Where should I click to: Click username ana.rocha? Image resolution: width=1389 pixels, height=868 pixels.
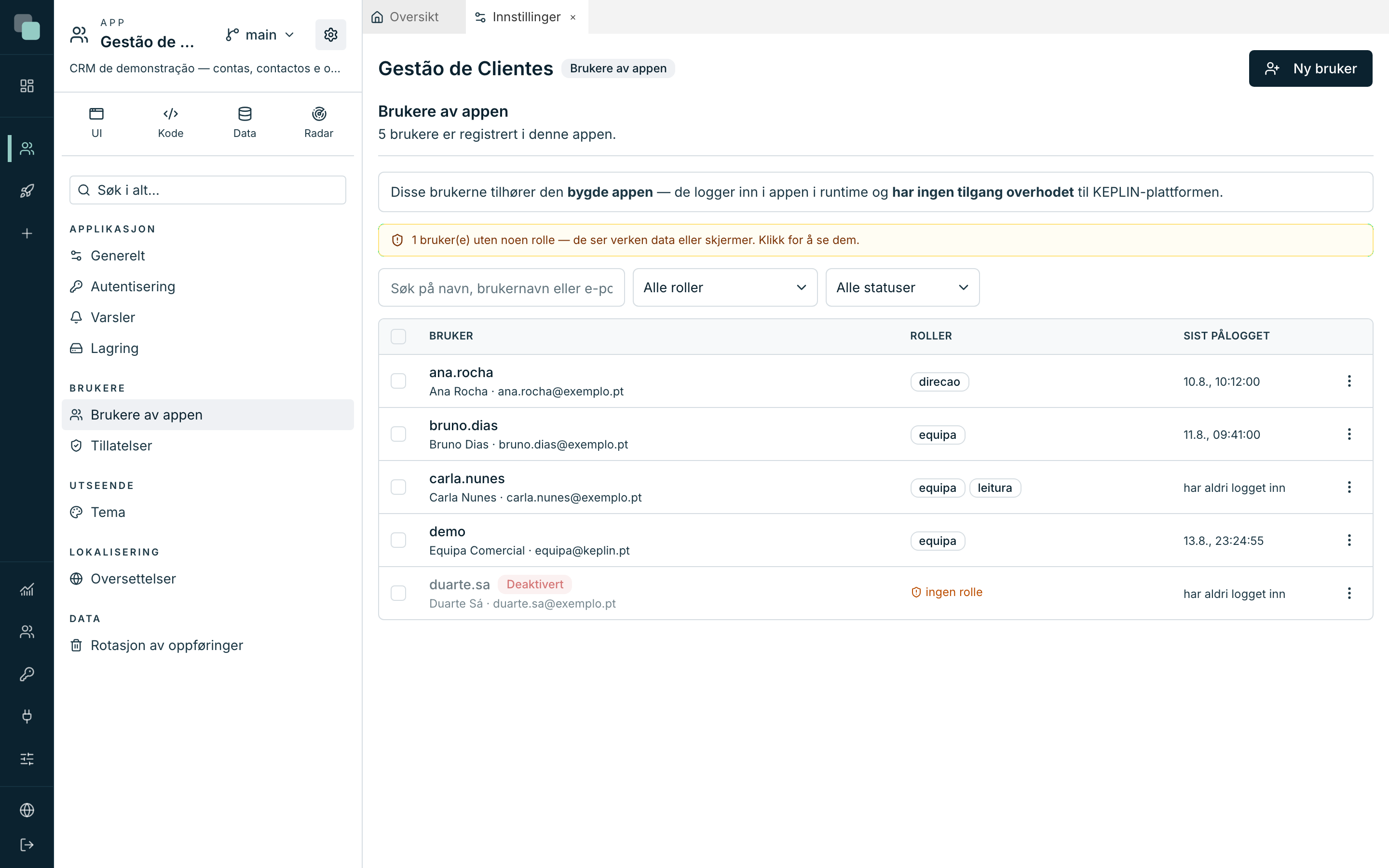[461, 373]
